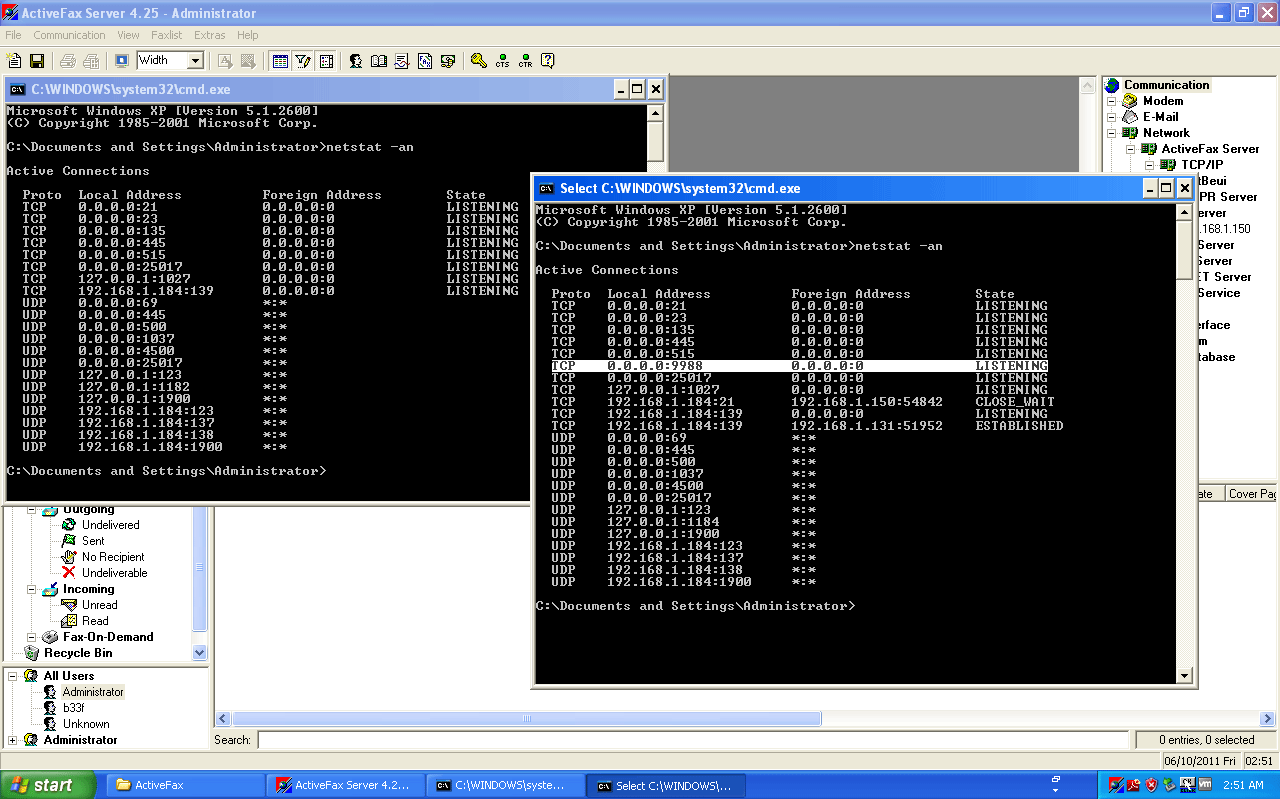Select the Unread incoming folder
This screenshot has height=799, width=1280.
(x=99, y=605)
